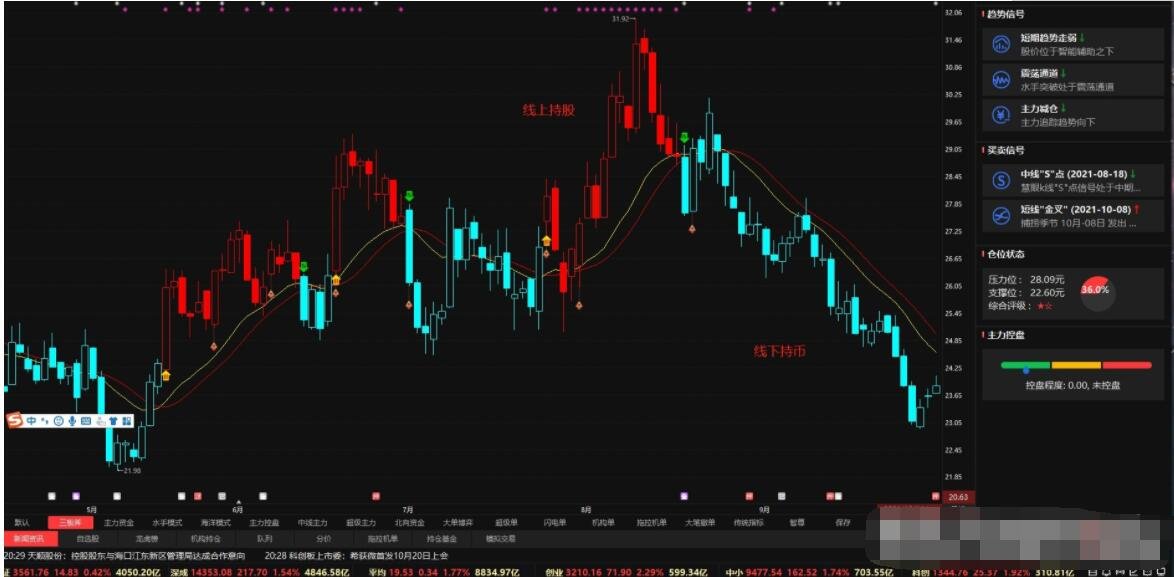Click the circled S icon for 中线S点
Screen dimensions: 1174x577
1001,180
